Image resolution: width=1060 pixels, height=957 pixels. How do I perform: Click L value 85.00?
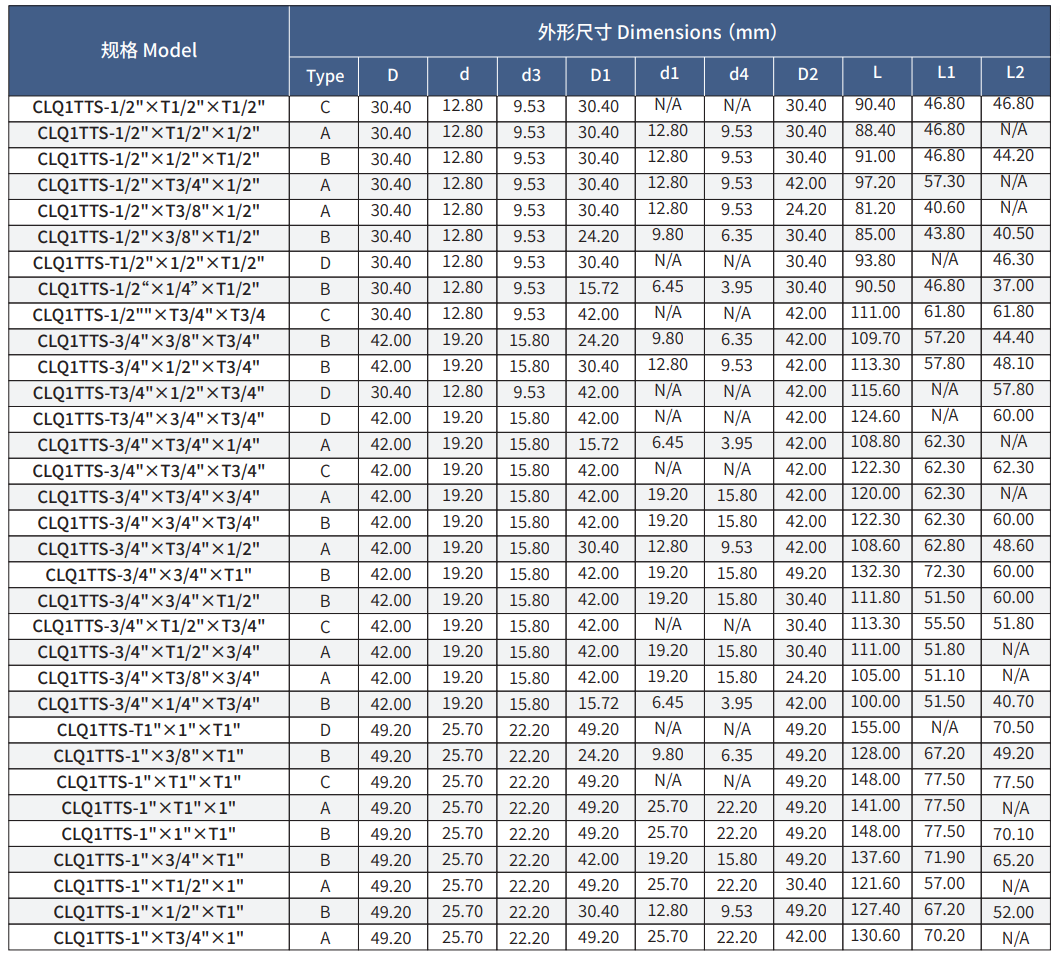[875, 235]
